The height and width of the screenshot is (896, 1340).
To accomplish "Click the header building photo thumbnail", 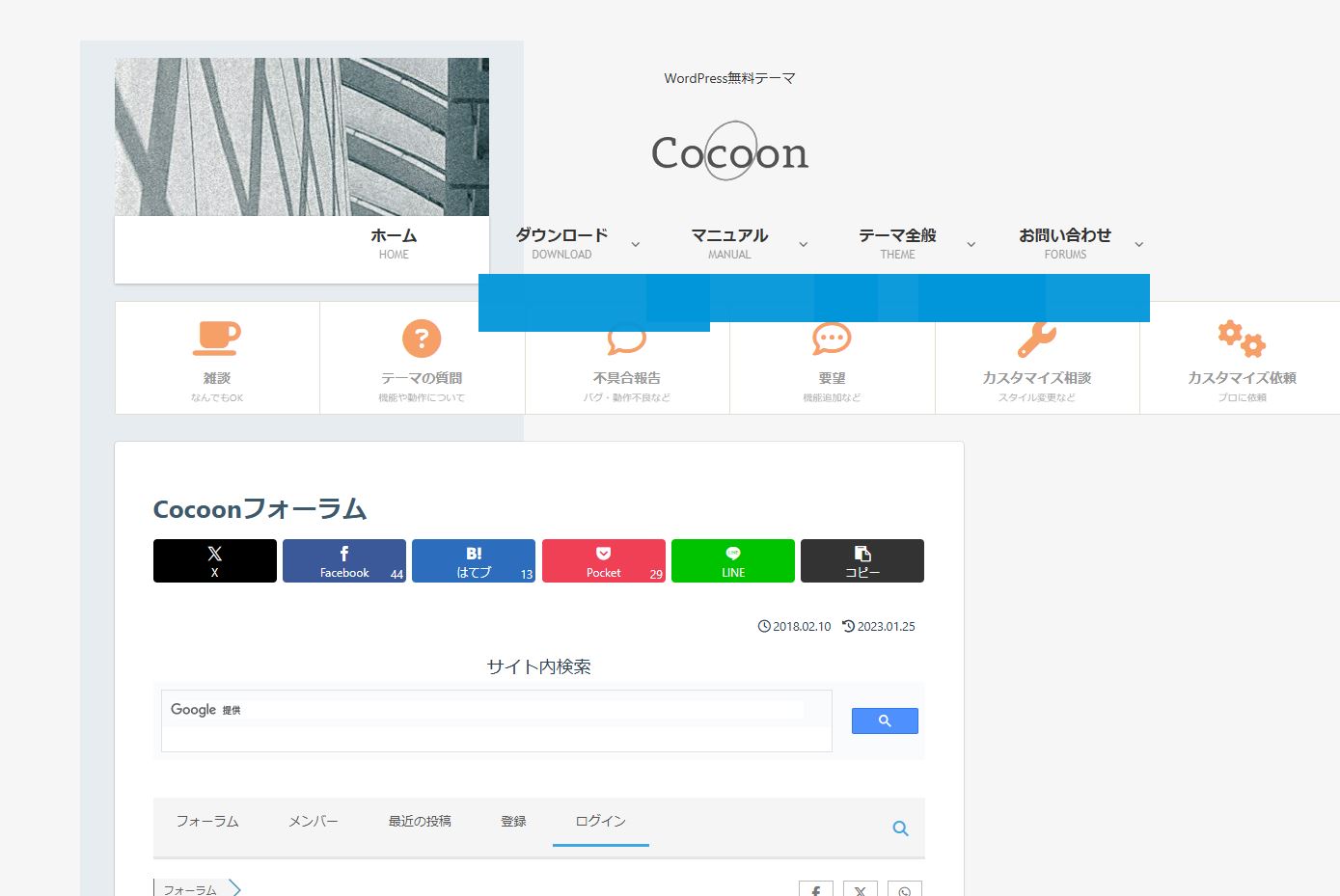I will (x=302, y=137).
